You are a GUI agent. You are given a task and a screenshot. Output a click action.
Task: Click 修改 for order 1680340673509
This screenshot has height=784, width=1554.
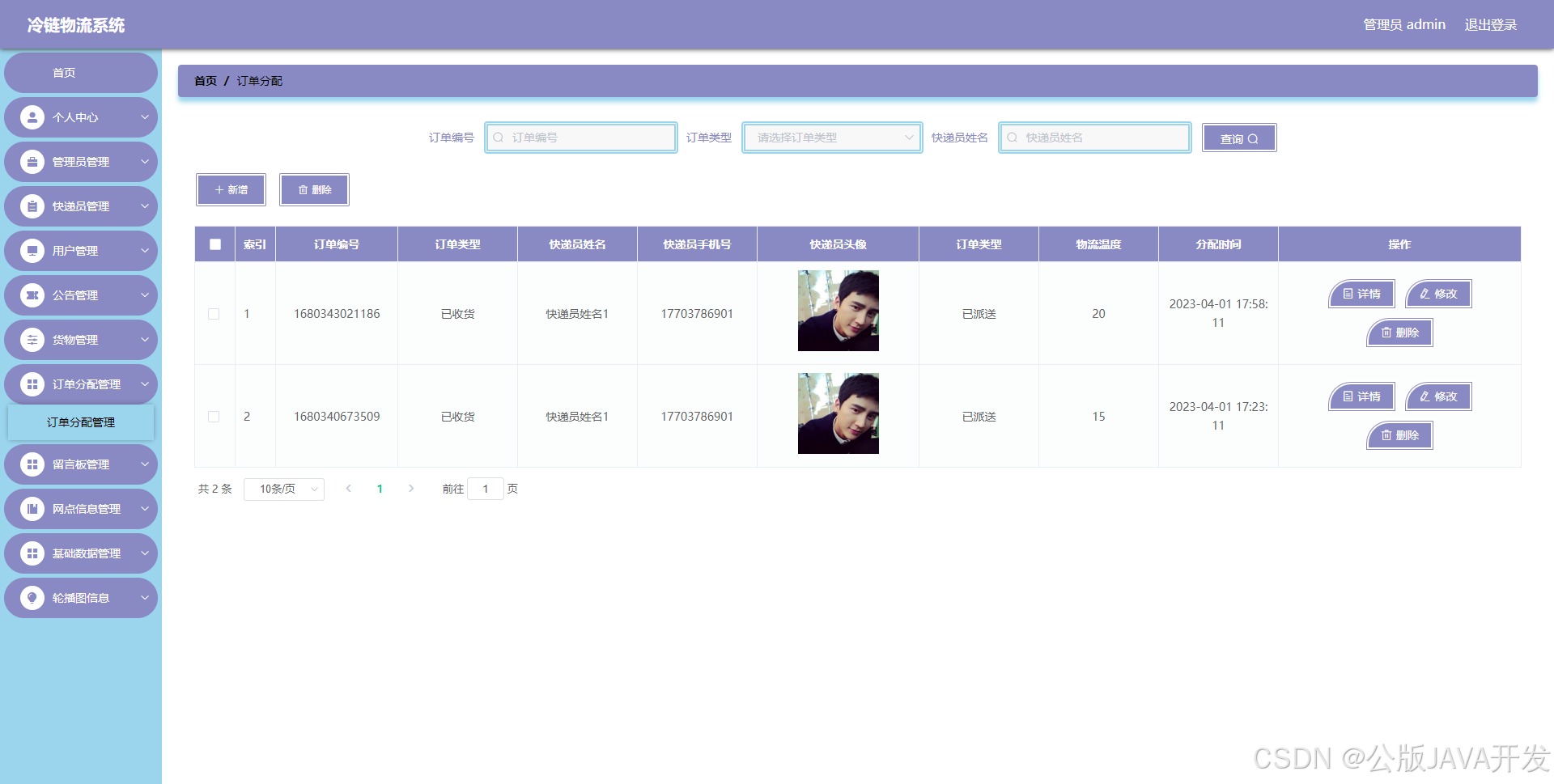(1438, 396)
